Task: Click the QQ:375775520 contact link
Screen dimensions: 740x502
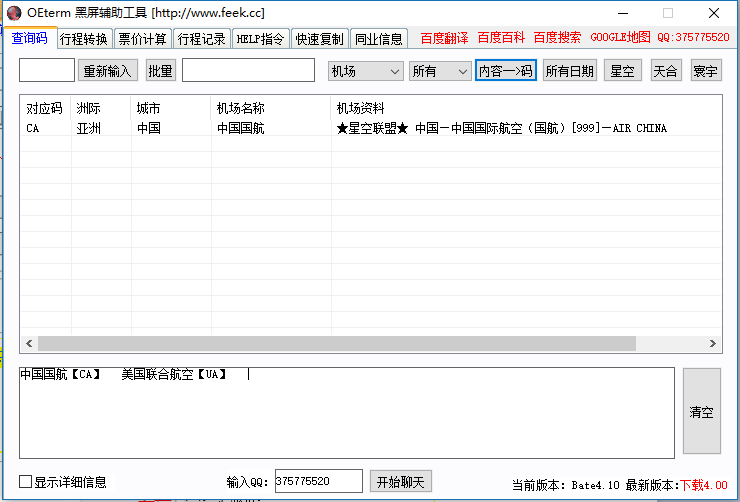Action: tap(693, 38)
